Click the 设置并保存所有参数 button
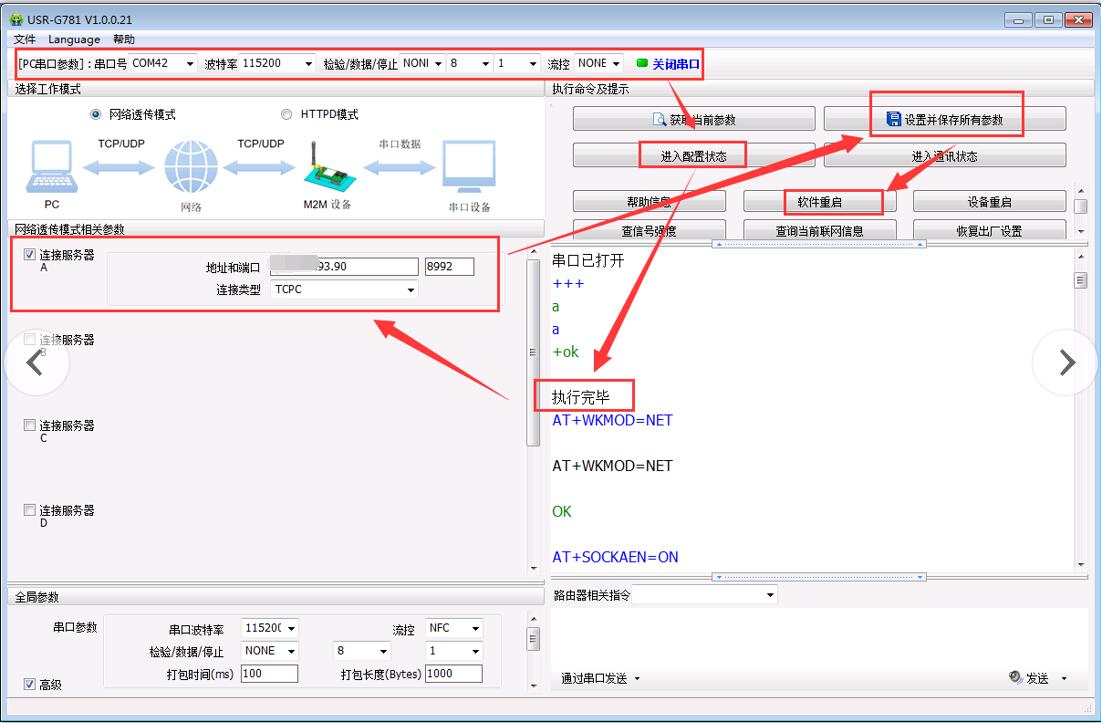The height and width of the screenshot is (723, 1101). pyautogui.click(x=945, y=120)
